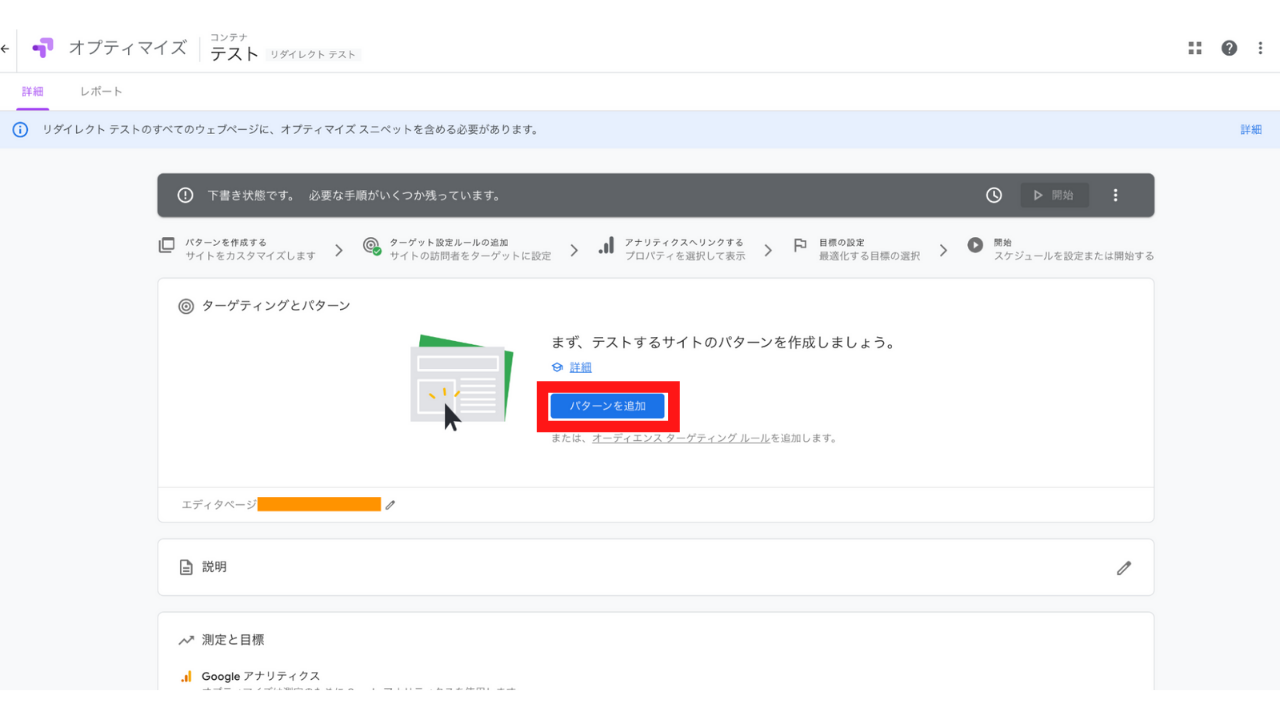Edit the エディタページ URL with pencil icon
Viewport: 1280px width, 720px height.
[x=391, y=505]
